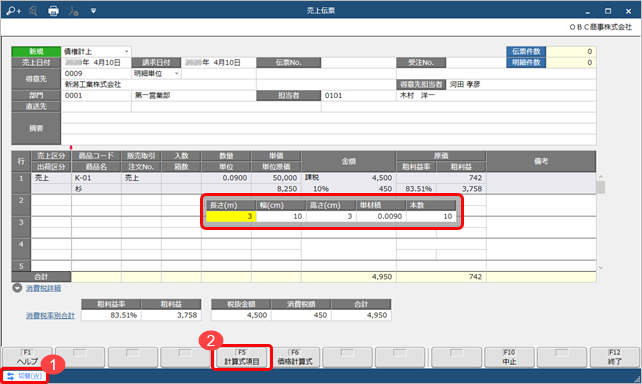Click the 切替(W) switch button in status bar

tap(25, 376)
